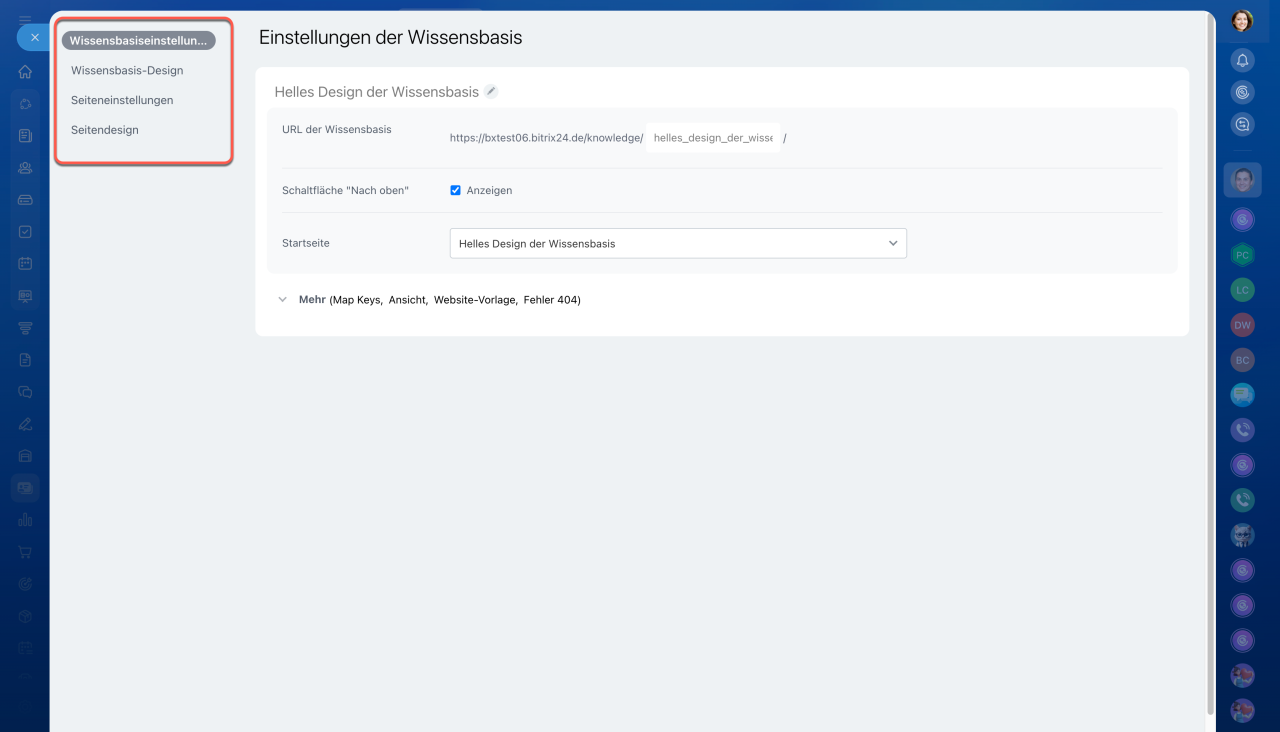The width and height of the screenshot is (1280, 732).
Task: Toggle the "Anzeigen" checkbox for Nach oben button
Action: (455, 190)
